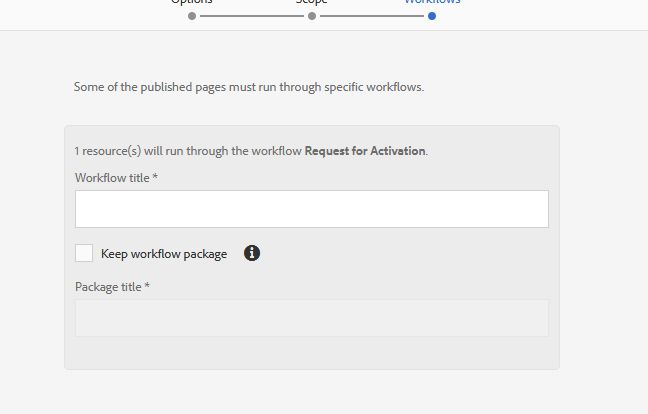The image size is (648, 414).
Task: Focus the Workflow title input field
Action: 311,209
